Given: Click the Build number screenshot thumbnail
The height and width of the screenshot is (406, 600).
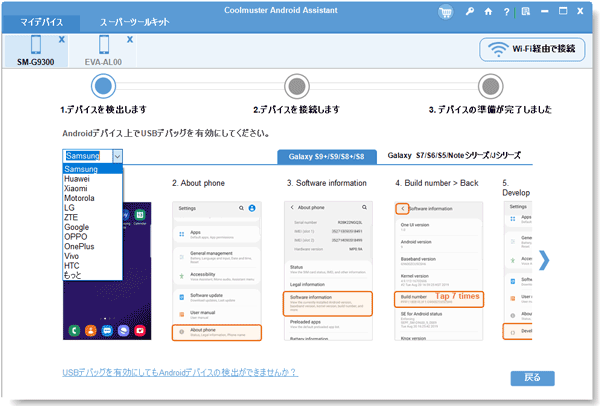Looking at the screenshot, I should pos(439,271).
